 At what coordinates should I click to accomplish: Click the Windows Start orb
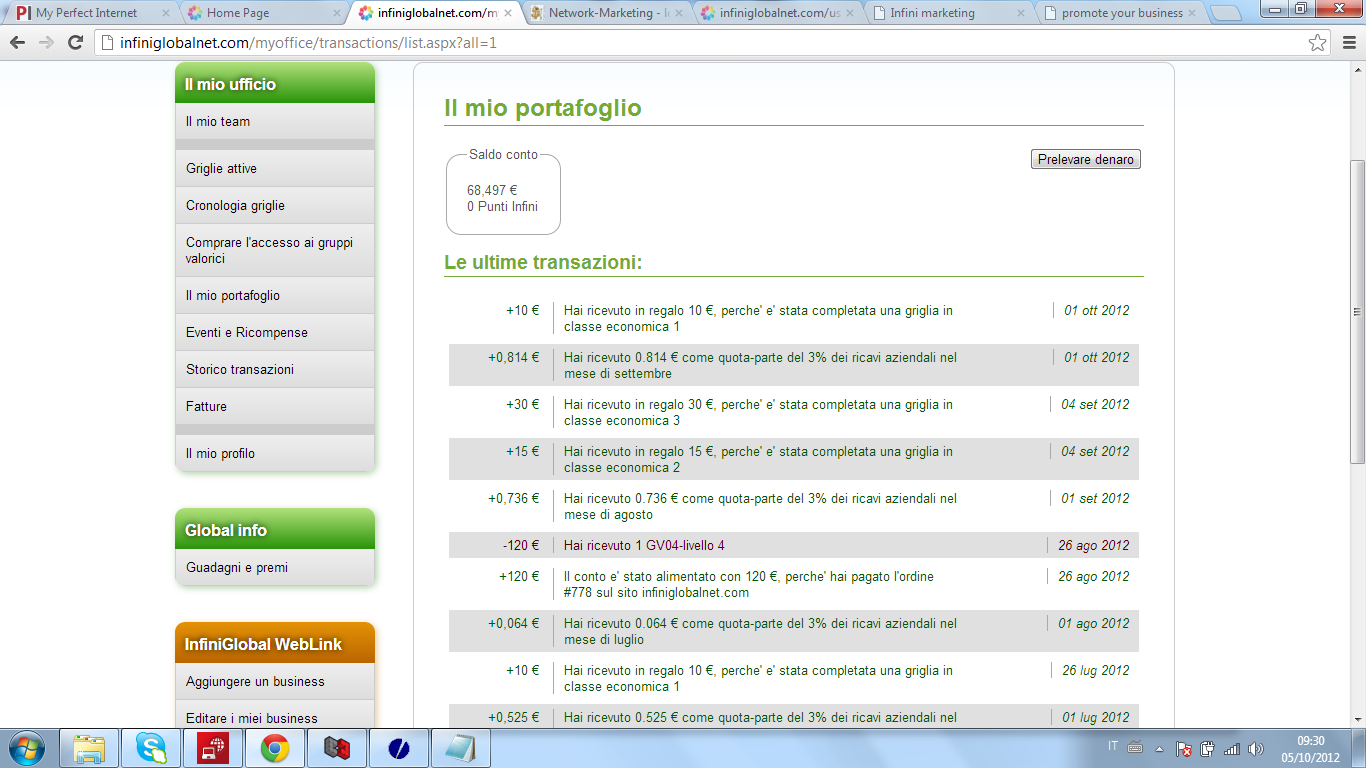25,748
